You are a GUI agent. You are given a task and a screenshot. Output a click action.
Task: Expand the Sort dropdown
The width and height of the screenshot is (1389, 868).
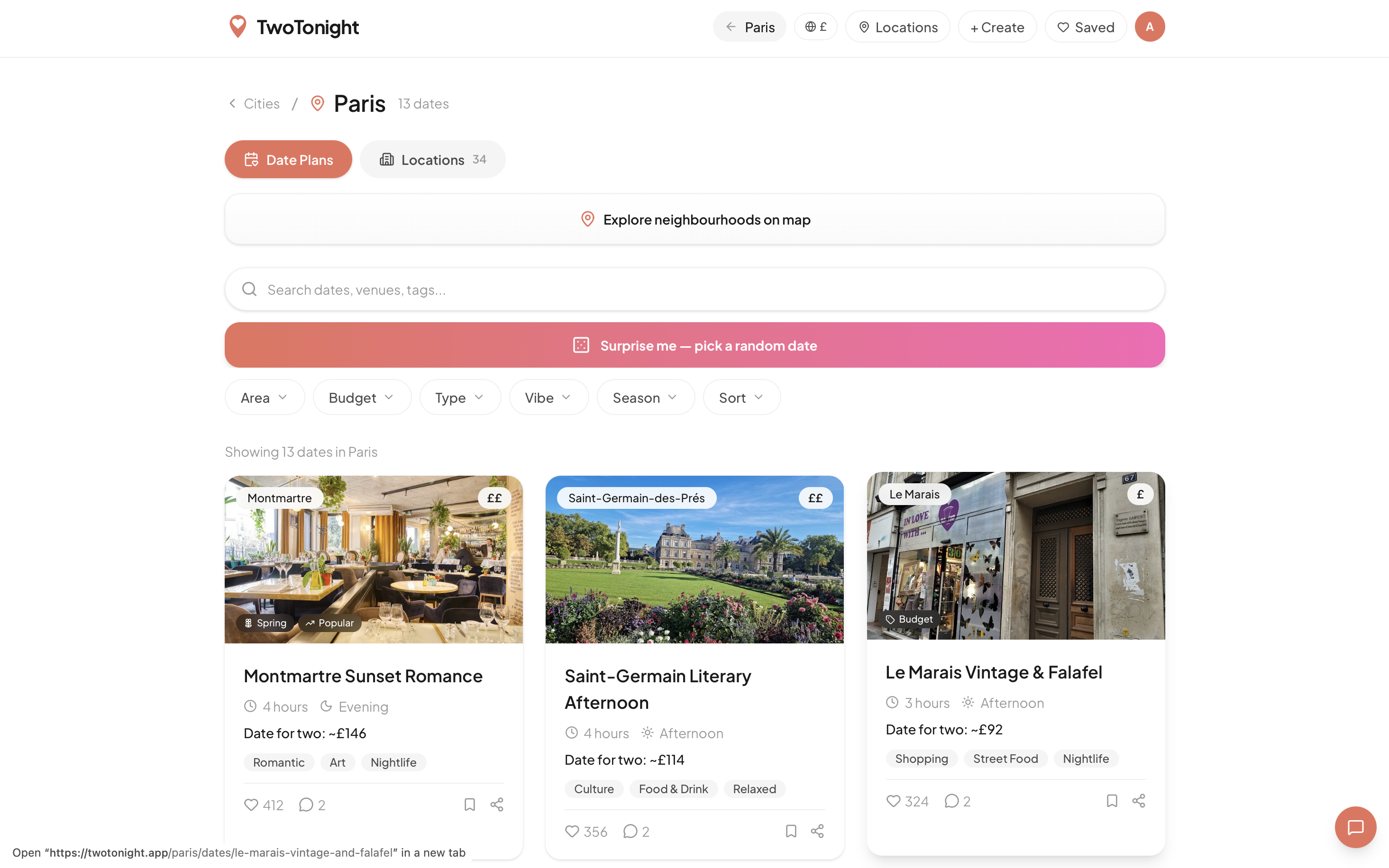pyautogui.click(x=741, y=397)
